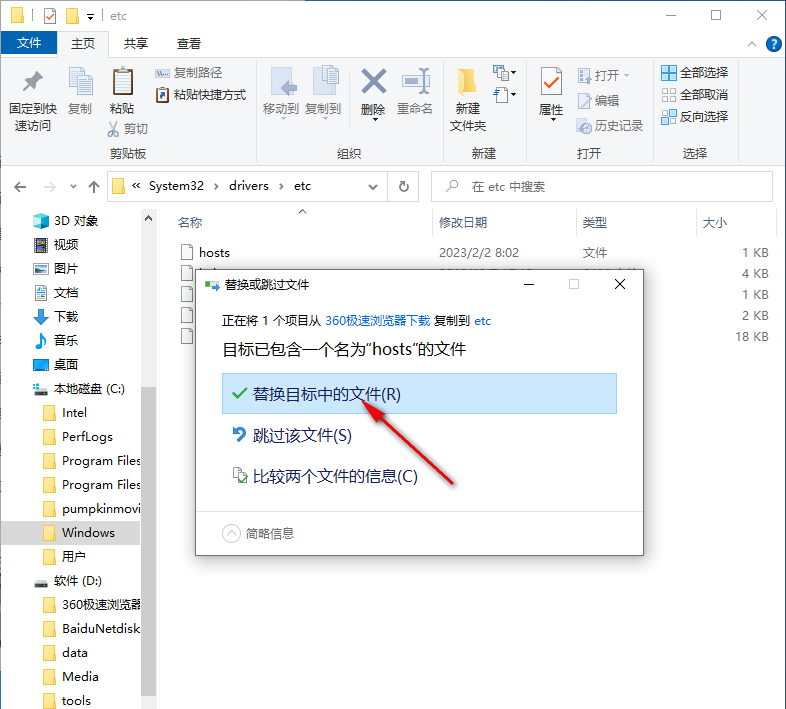Image resolution: width=786 pixels, height=709 pixels.
Task: Click the Properties quick access icon
Action: [x=50, y=16]
